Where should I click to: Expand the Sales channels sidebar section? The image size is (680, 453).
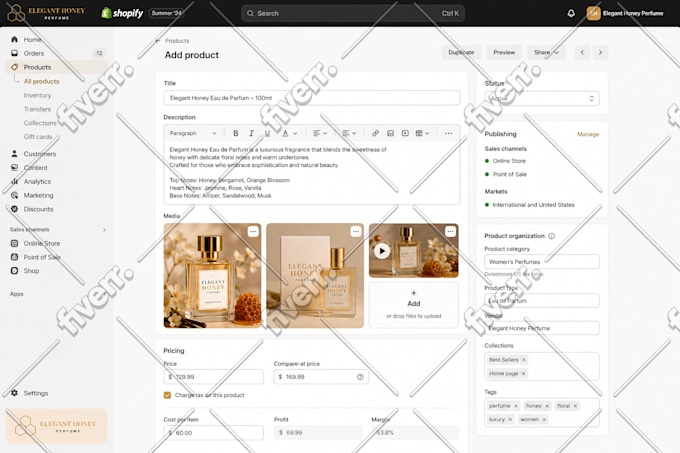tap(104, 230)
